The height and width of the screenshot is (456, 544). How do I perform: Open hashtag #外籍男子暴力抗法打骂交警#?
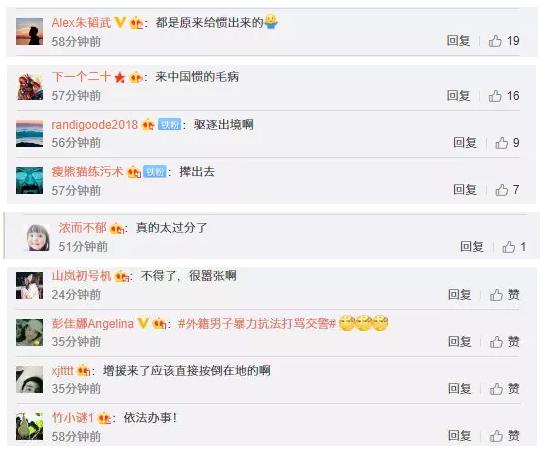click(257, 324)
